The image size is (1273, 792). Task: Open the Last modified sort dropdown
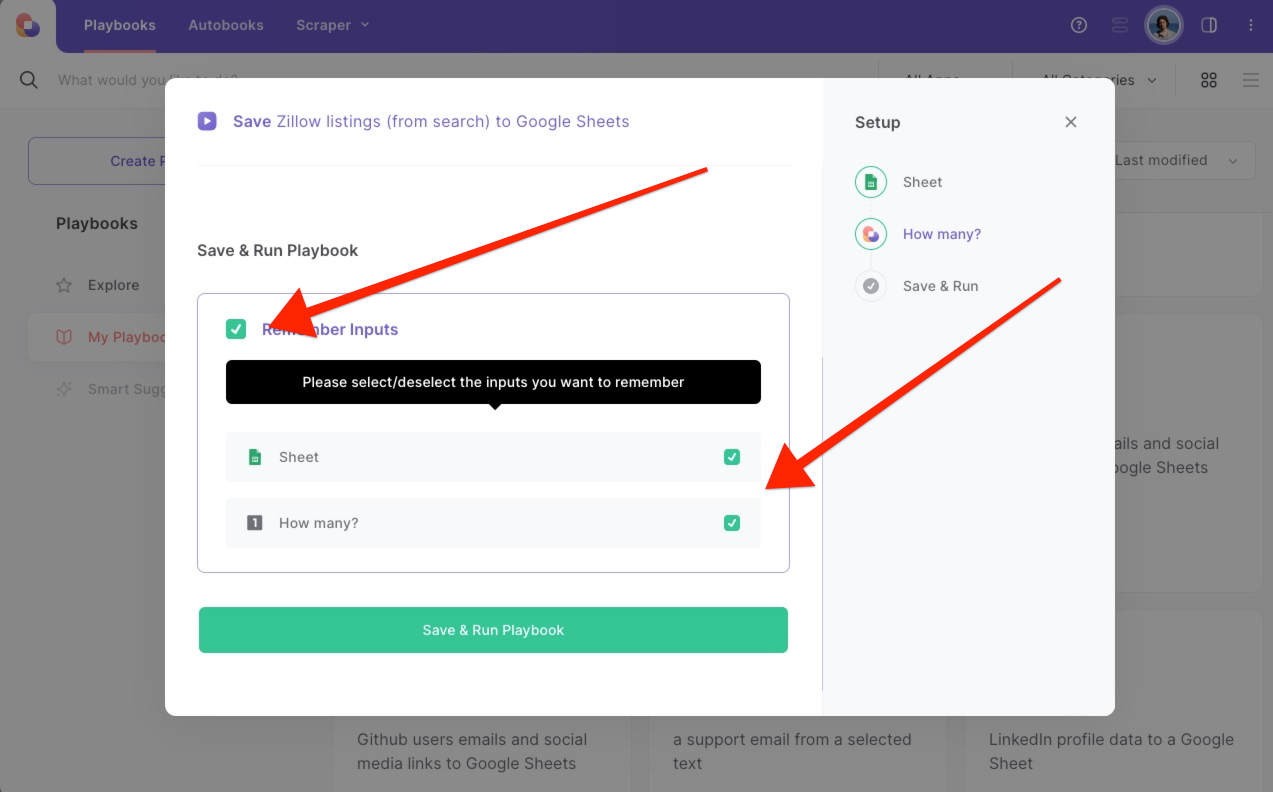point(1177,160)
